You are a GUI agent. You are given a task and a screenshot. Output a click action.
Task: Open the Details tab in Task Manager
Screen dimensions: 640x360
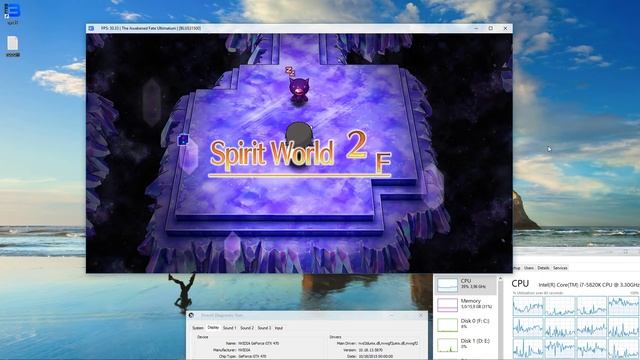[x=543, y=268]
